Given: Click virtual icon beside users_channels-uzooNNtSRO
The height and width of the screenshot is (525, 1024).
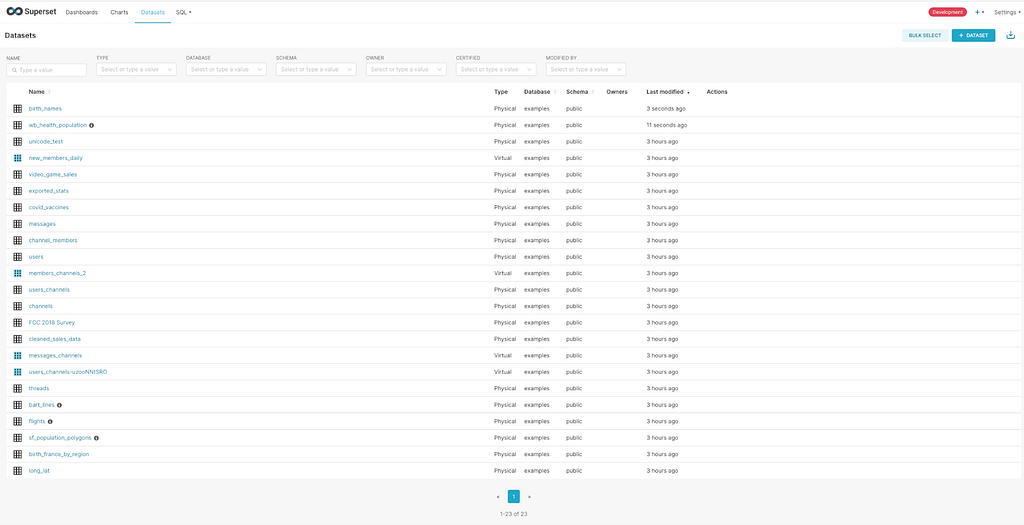Looking at the screenshot, I should (x=18, y=372).
